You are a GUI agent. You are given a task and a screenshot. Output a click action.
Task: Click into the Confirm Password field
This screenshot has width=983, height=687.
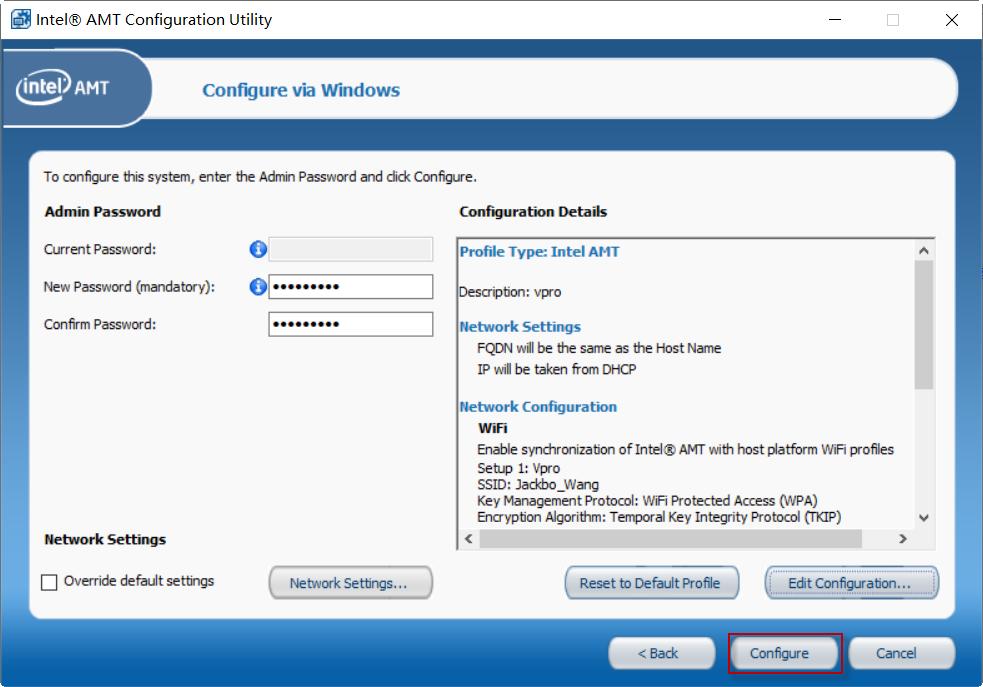point(350,324)
